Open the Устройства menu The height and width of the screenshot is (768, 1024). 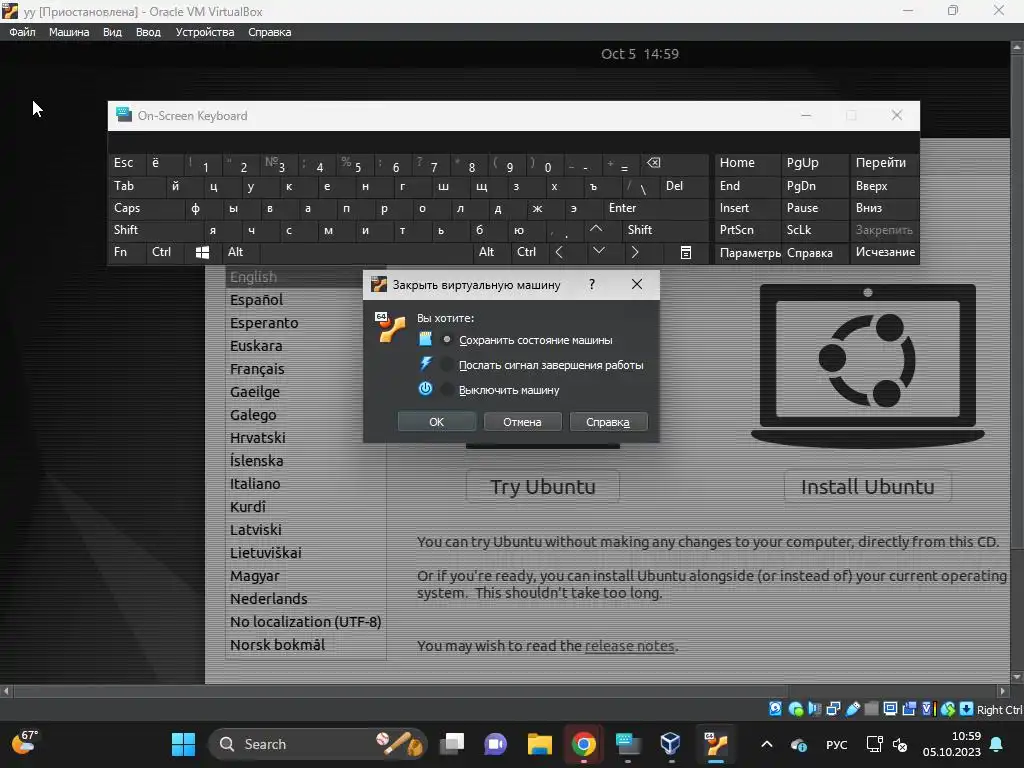[x=205, y=32]
